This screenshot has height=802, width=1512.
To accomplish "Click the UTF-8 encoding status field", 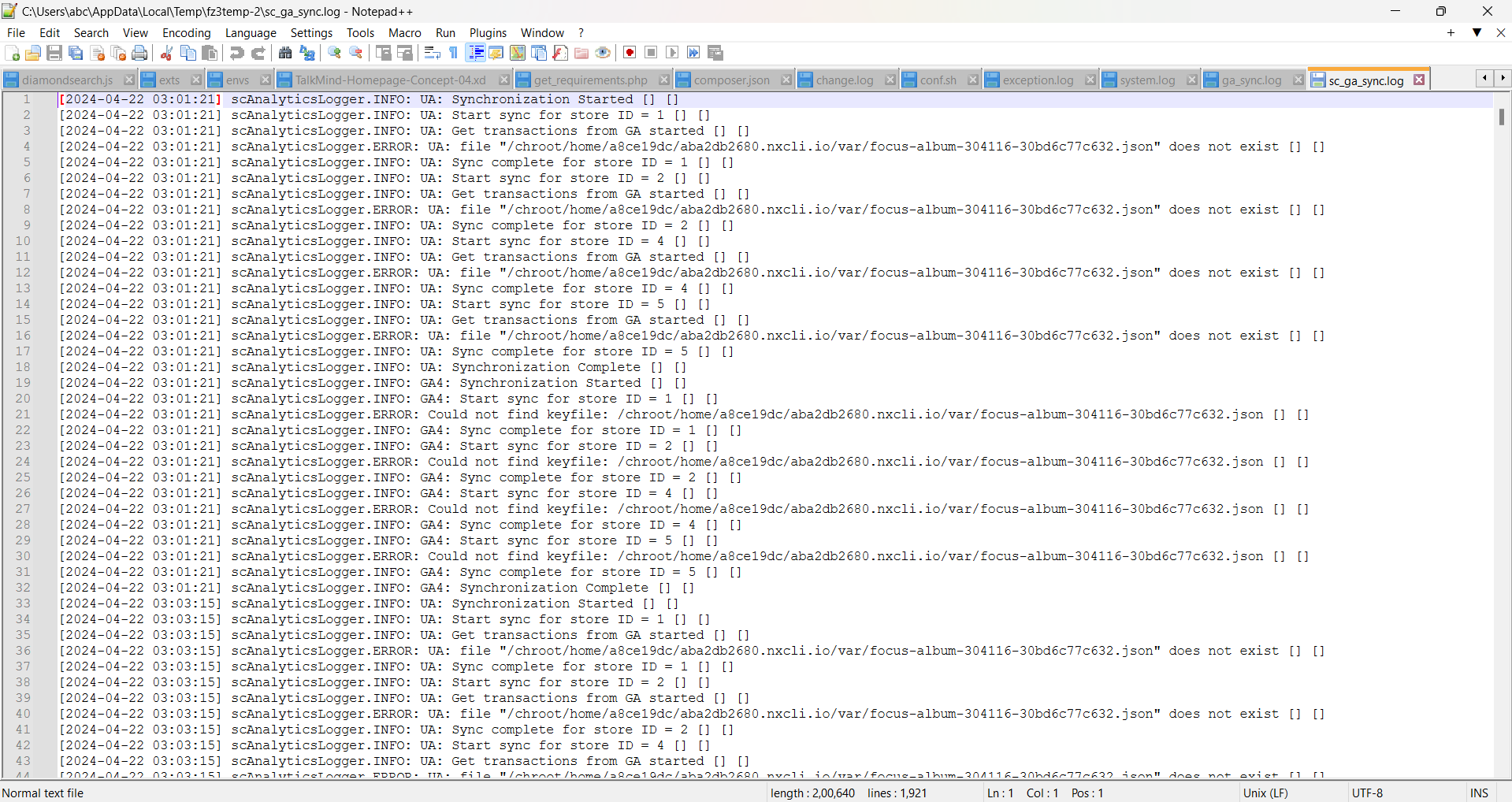I will tap(1367, 793).
